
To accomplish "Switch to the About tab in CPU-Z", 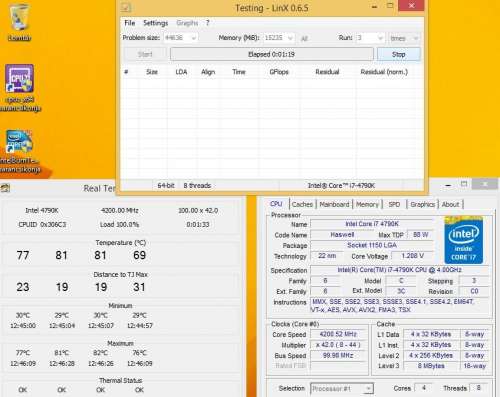I will [x=450, y=204].
